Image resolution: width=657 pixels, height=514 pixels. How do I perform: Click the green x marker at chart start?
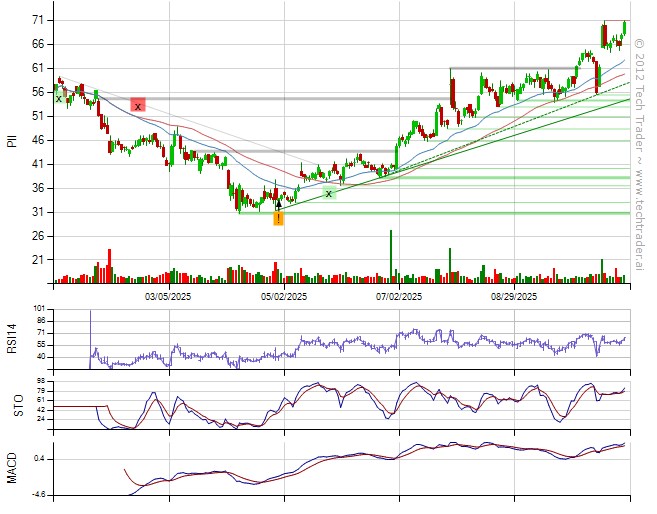pyautogui.click(x=59, y=98)
